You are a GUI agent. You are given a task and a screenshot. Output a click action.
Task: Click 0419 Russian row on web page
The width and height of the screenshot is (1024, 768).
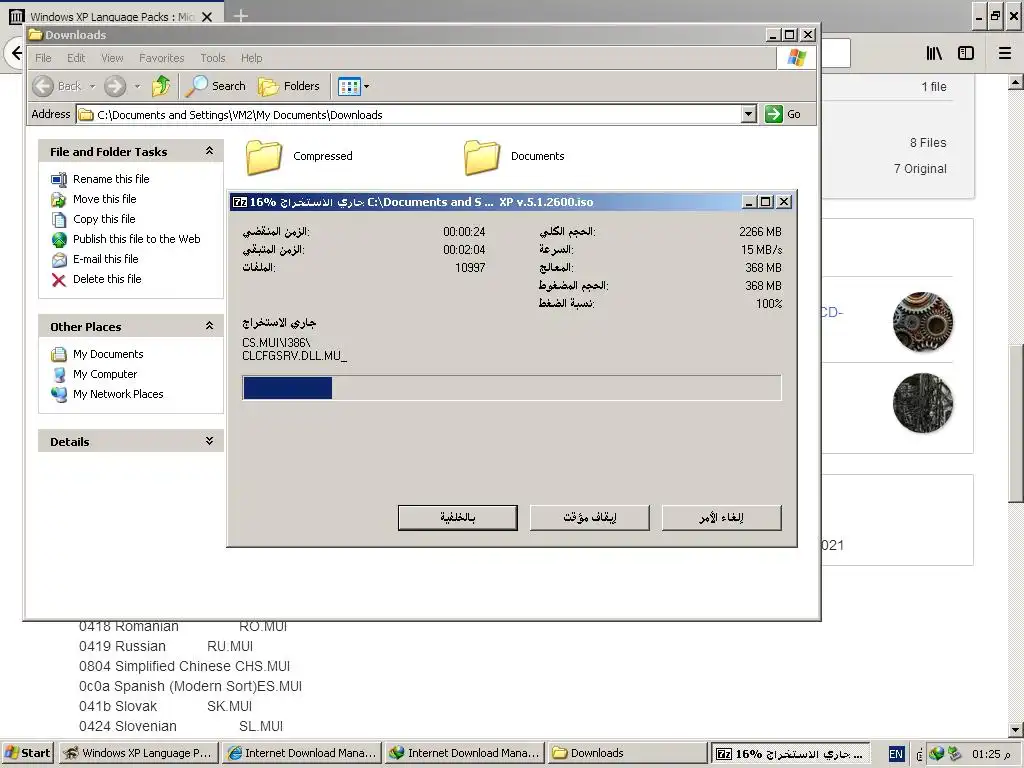pyautogui.click(x=166, y=646)
